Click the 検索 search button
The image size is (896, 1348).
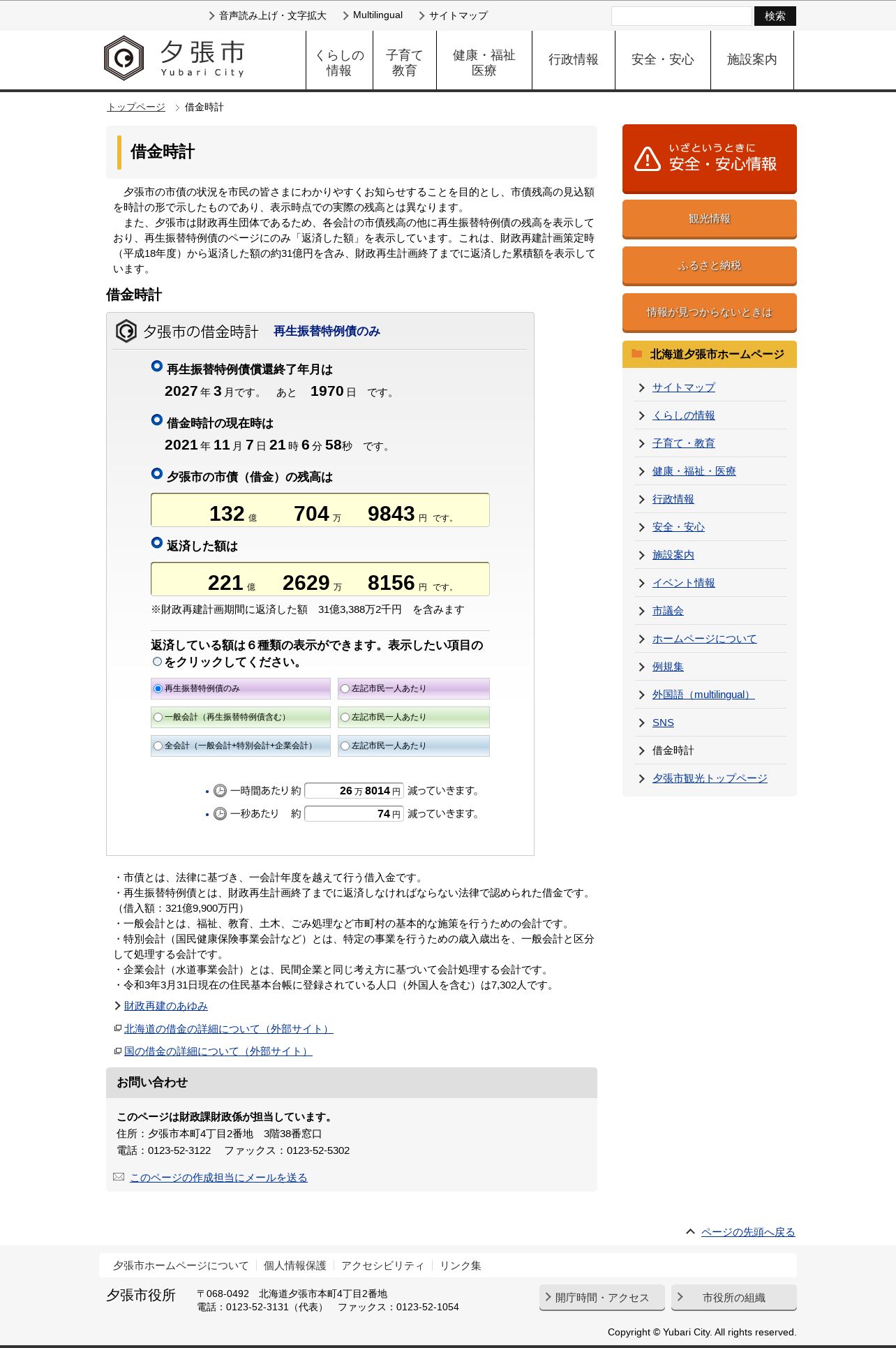[775, 16]
